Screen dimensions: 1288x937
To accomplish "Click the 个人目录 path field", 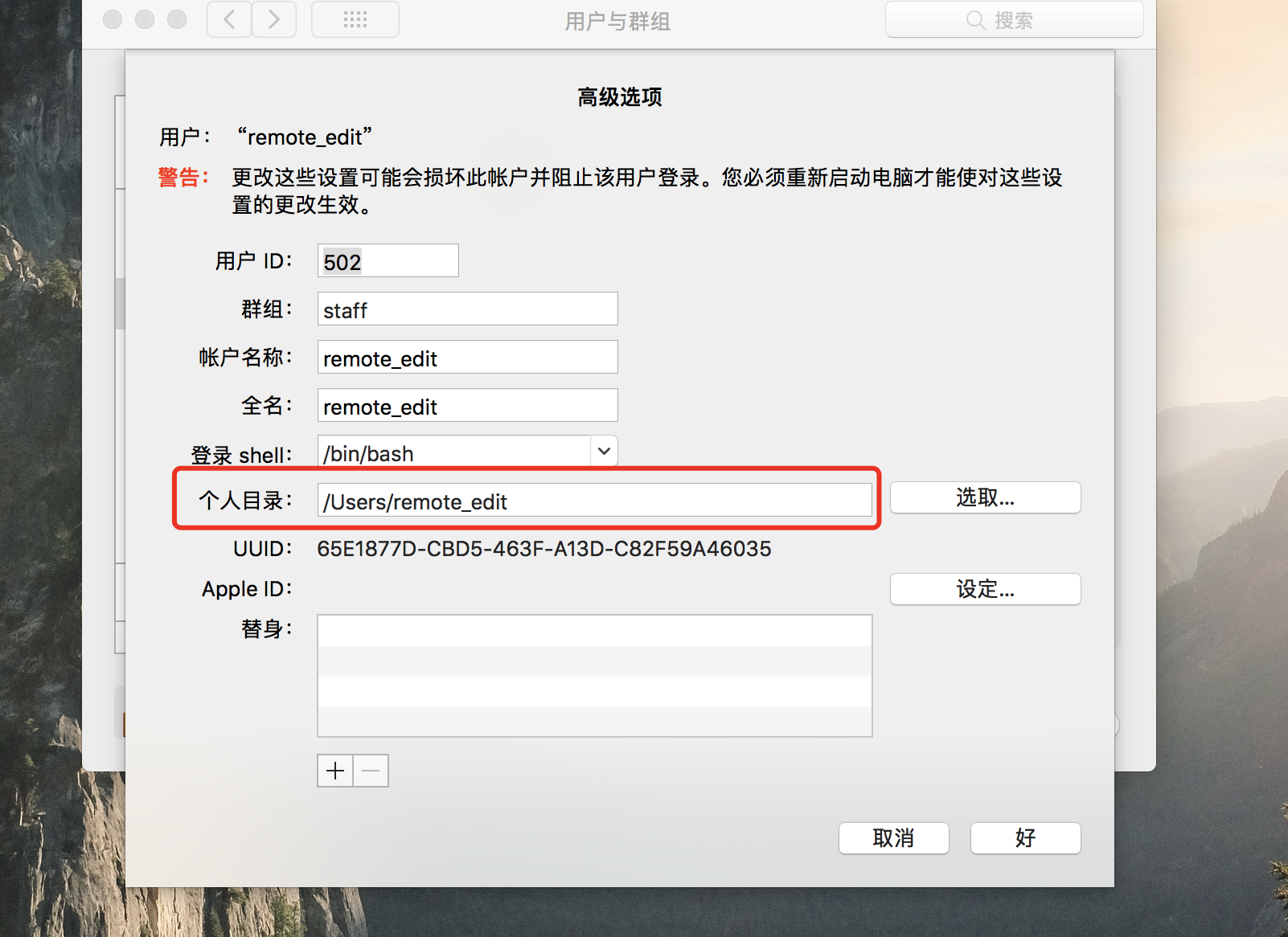I will click(x=594, y=501).
